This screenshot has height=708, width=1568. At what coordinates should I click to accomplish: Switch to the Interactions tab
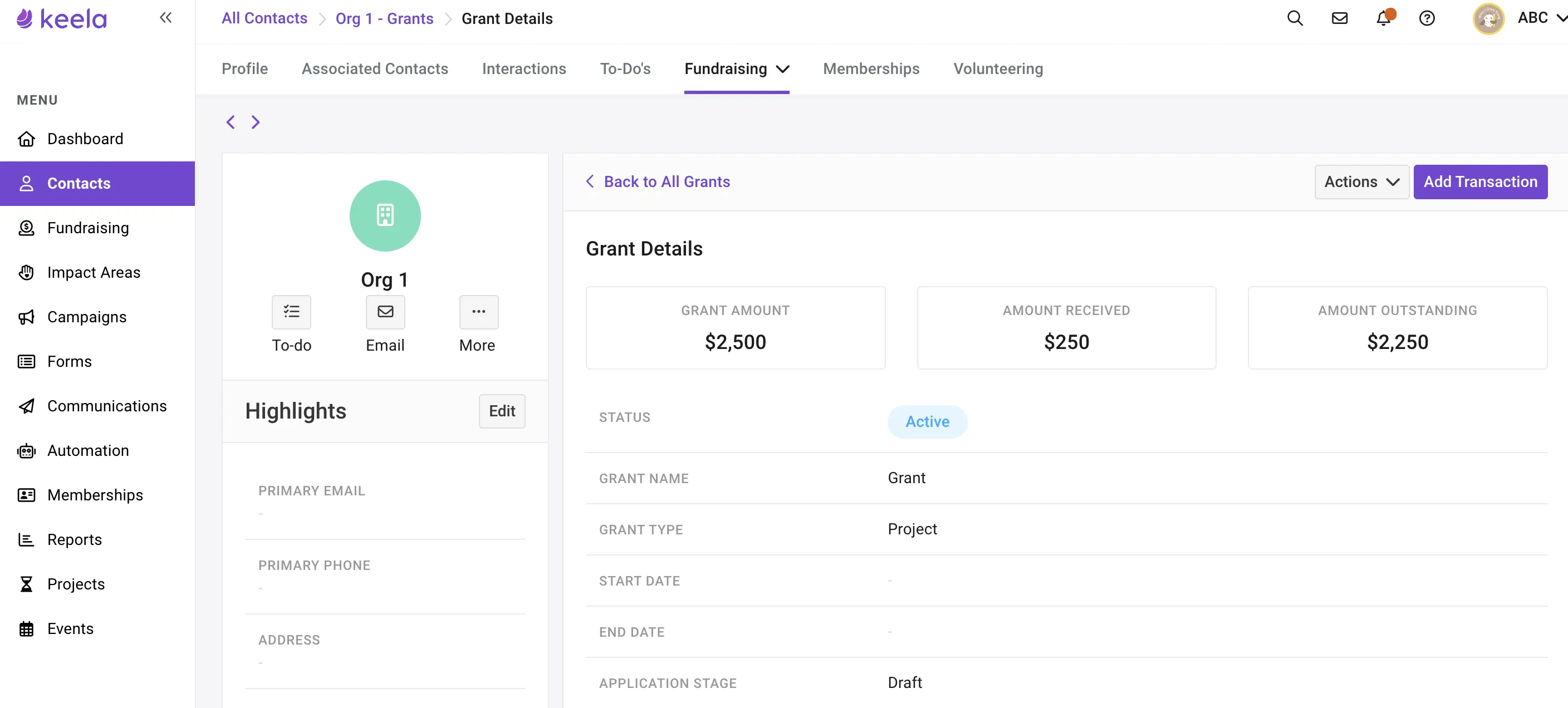point(523,68)
